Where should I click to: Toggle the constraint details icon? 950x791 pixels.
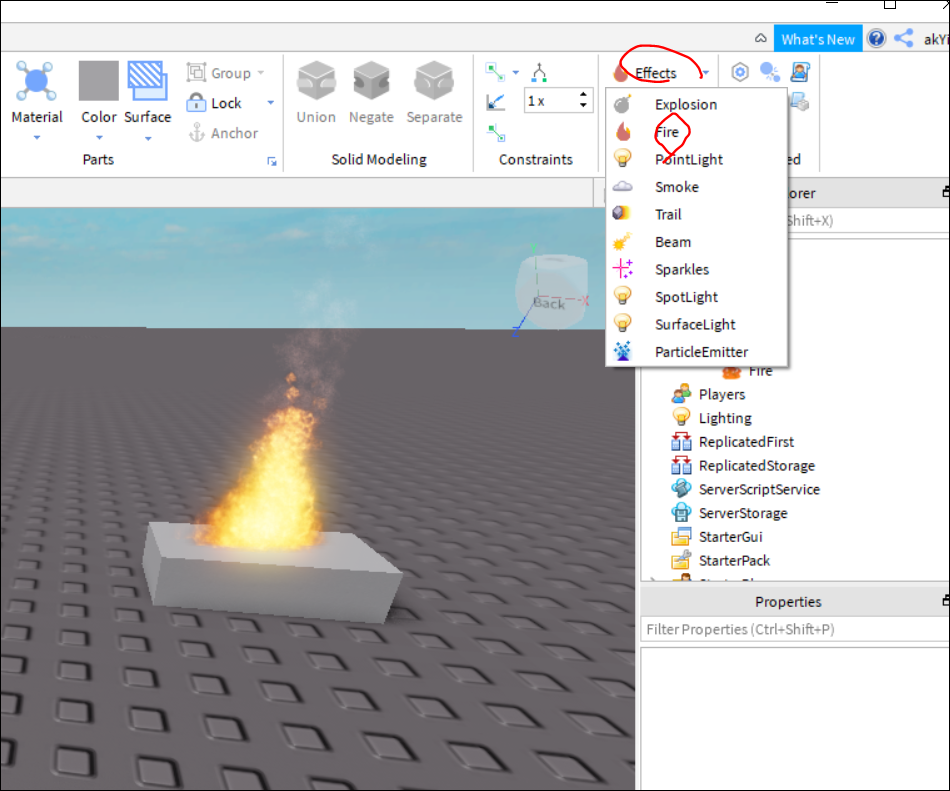pyautogui.click(x=496, y=102)
